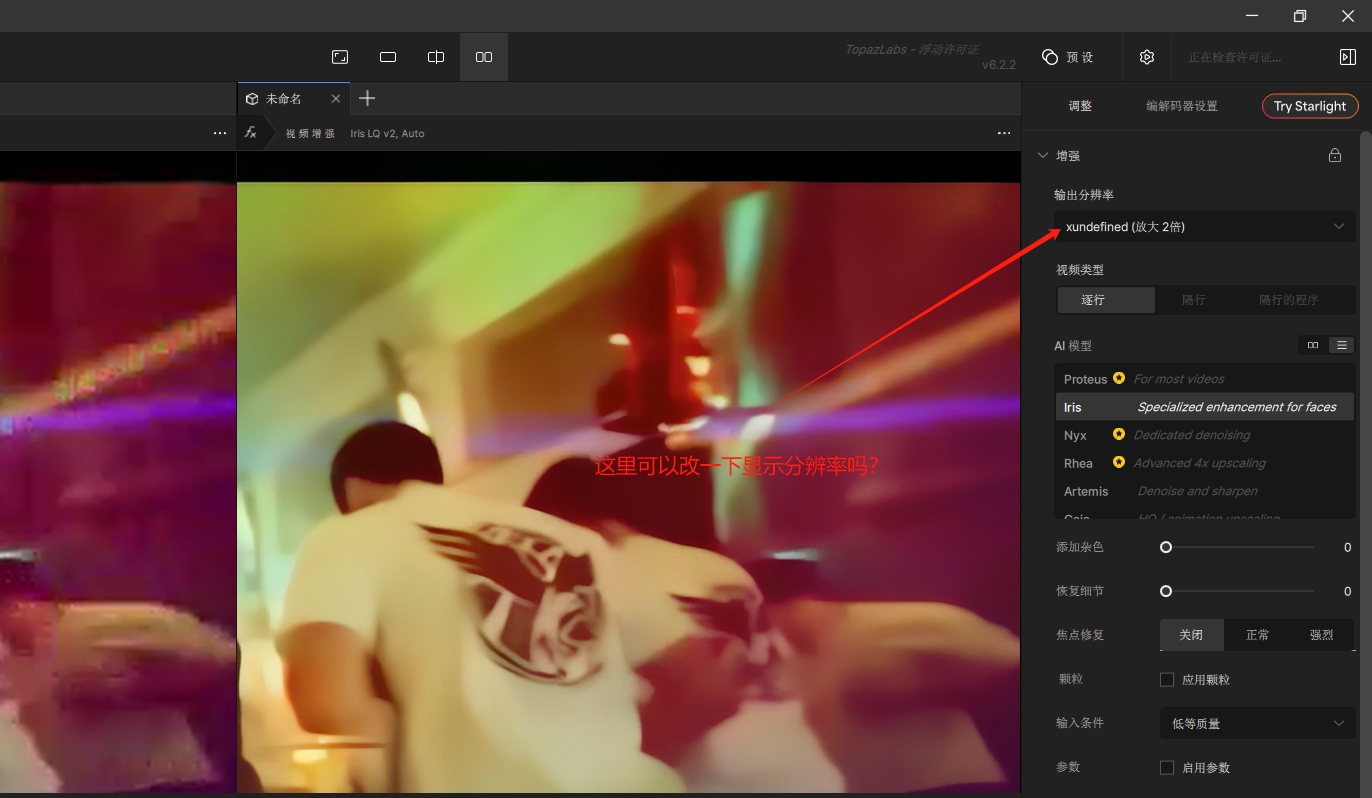Select 逐行 video type
The height and width of the screenshot is (798, 1372).
1106,300
